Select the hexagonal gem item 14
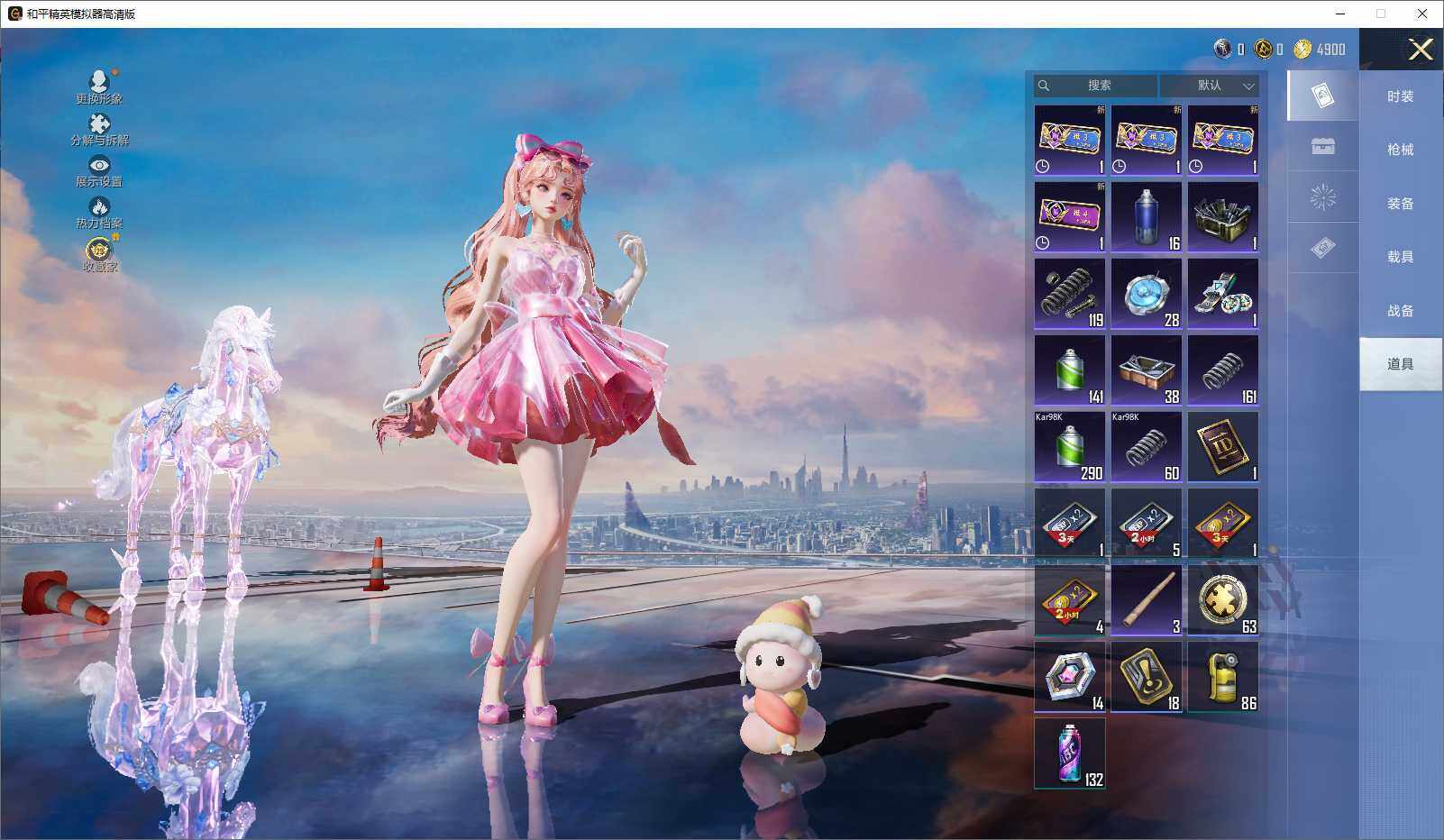The height and width of the screenshot is (840, 1444). click(x=1070, y=677)
